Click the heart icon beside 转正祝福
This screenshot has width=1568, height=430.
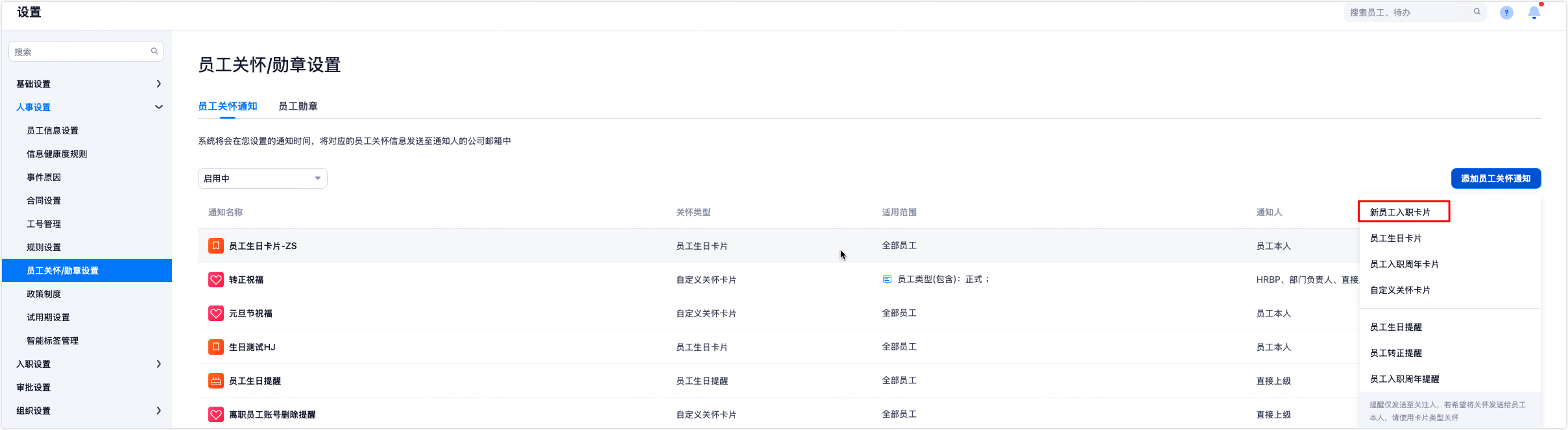[x=216, y=280]
